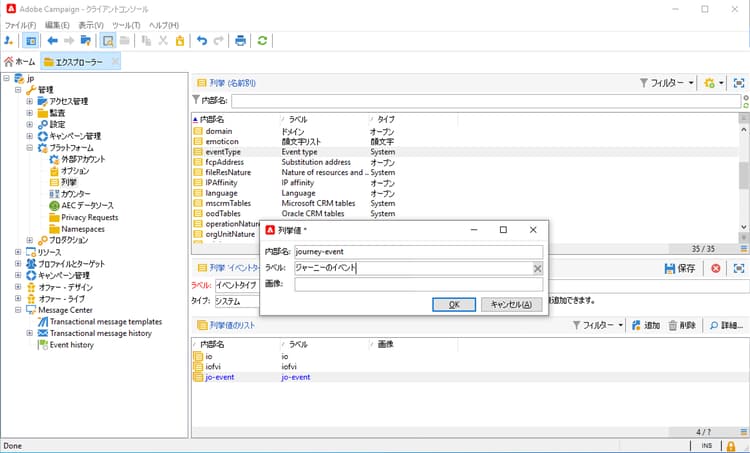The height and width of the screenshot is (453, 750).
Task: Click キャンセル in the 列挙値 dialog
Action: coord(511,304)
